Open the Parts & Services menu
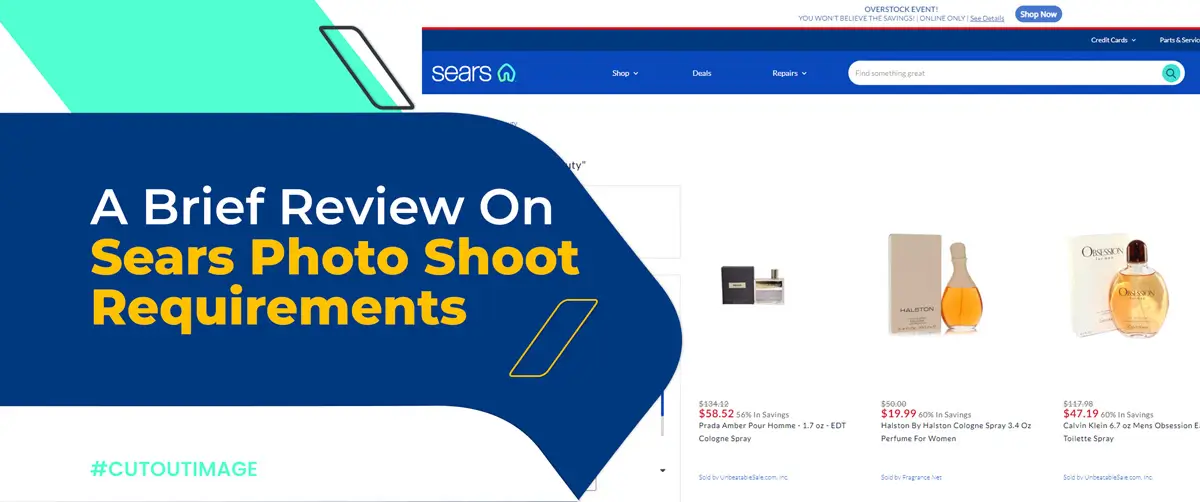 click(1179, 40)
